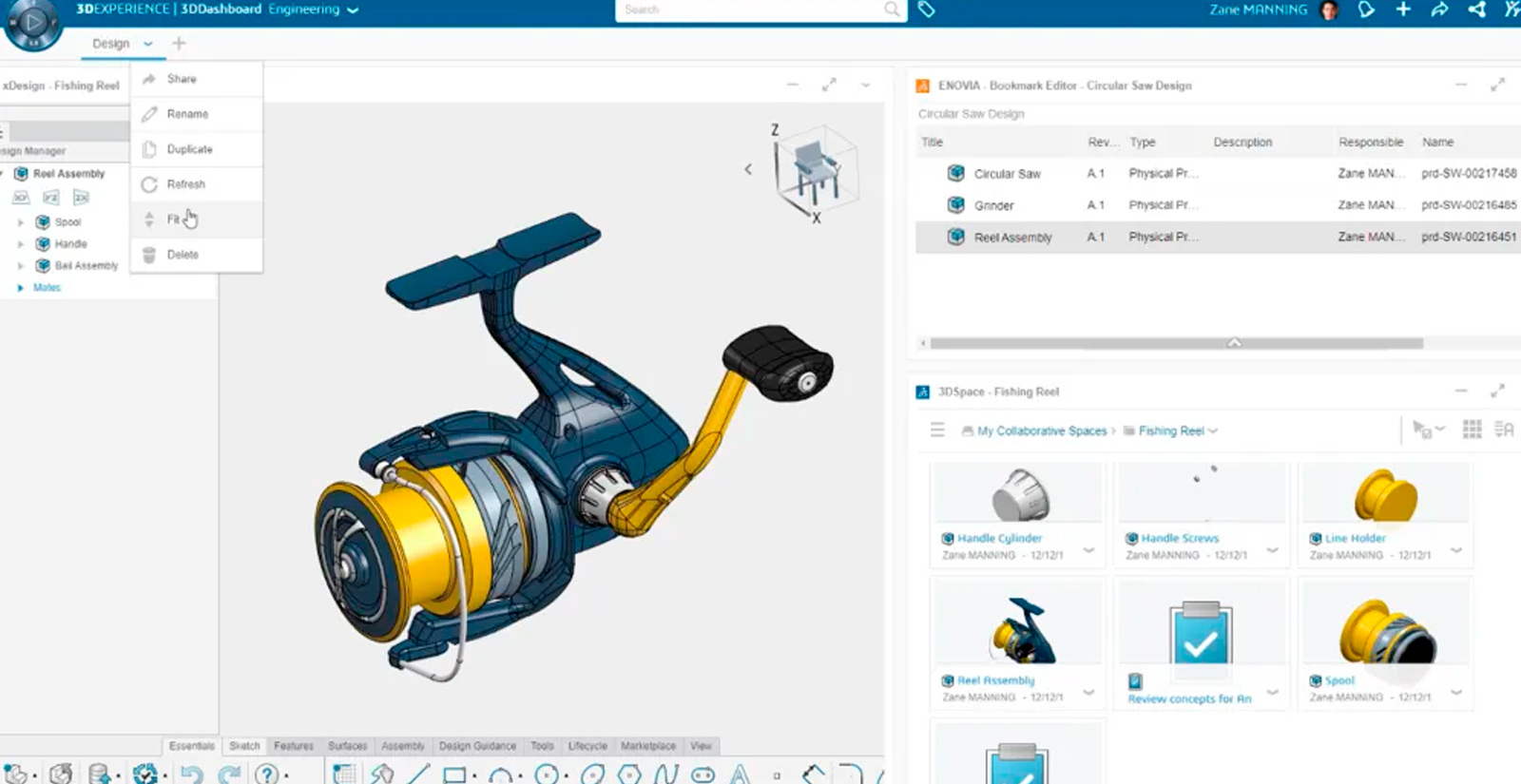Expand the Handle tree node
Screen dimensions: 1521x784
tap(21, 244)
